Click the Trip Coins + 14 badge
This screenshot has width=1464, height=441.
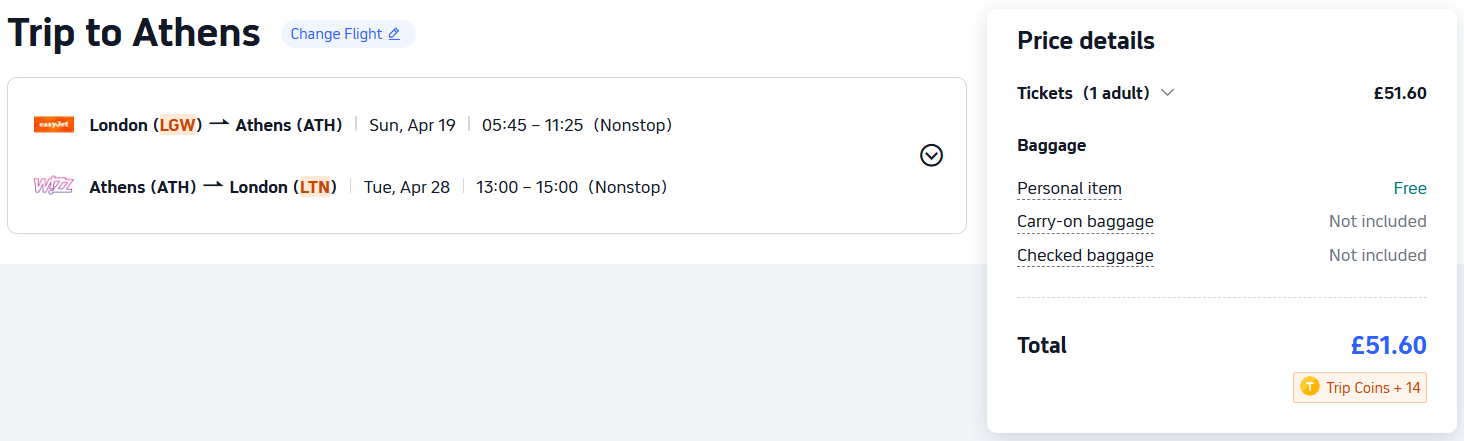pyautogui.click(x=1360, y=387)
